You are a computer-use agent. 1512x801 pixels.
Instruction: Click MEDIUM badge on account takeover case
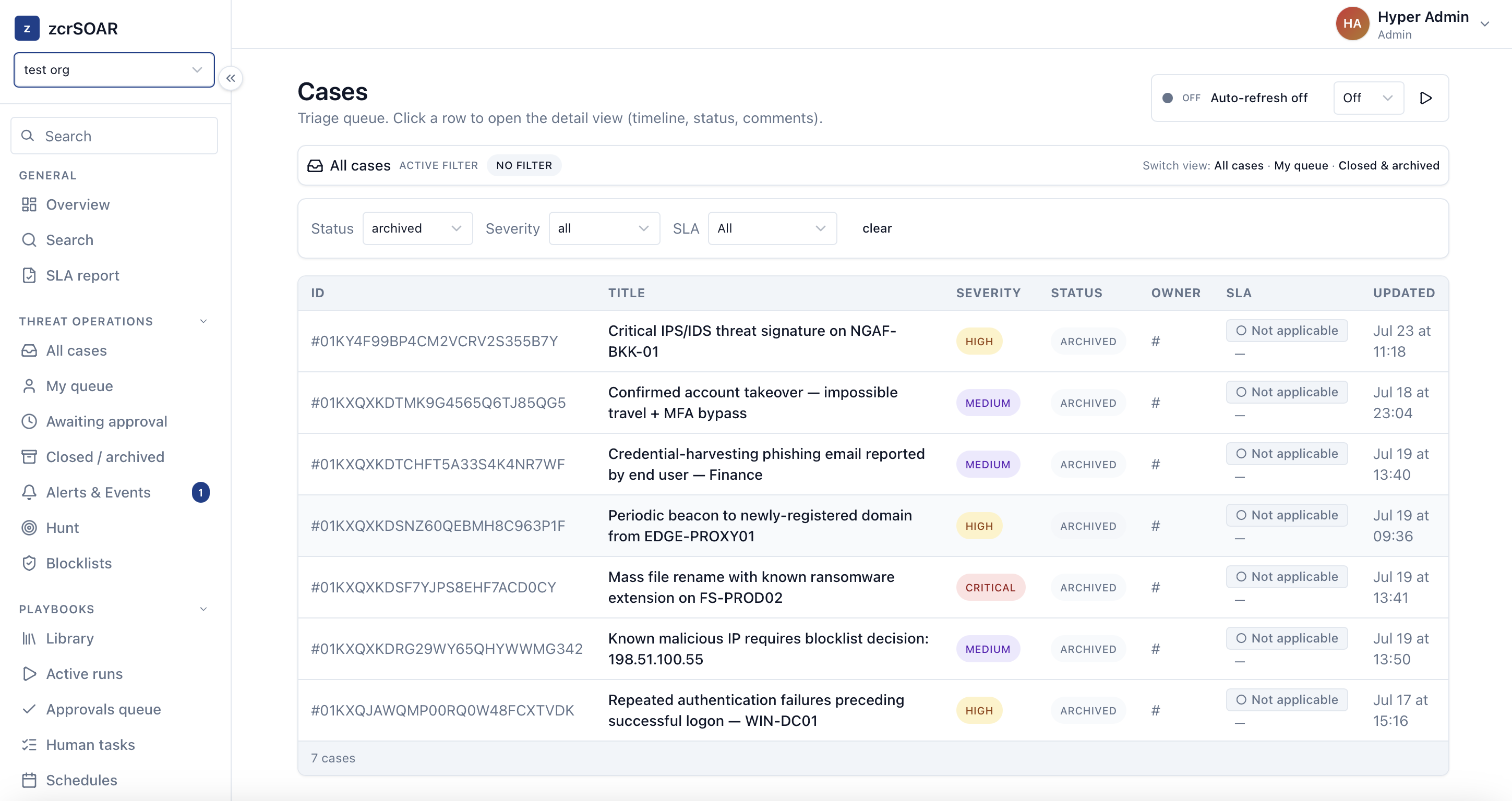pyautogui.click(x=988, y=403)
